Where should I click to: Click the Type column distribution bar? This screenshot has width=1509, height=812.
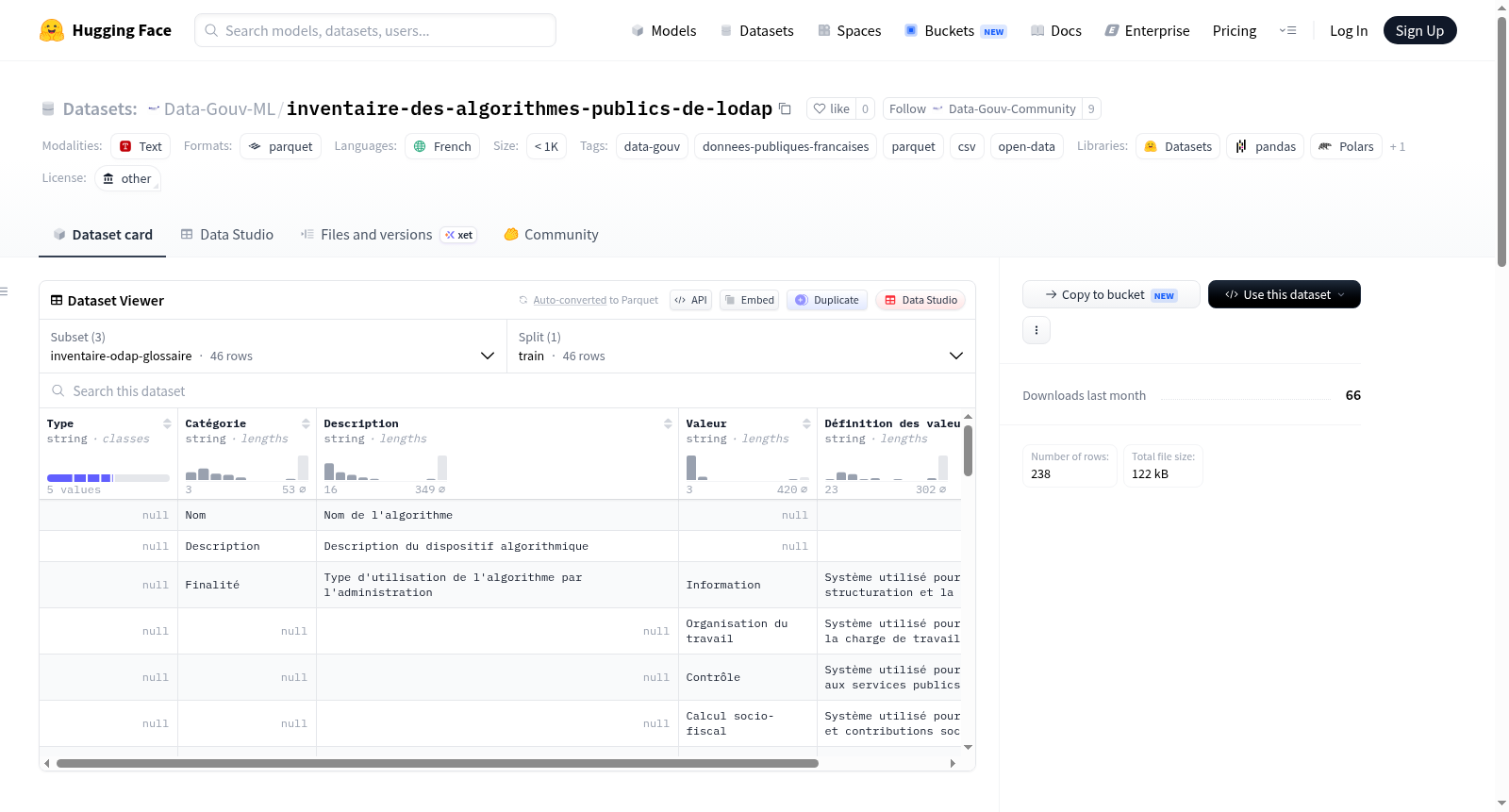(x=108, y=478)
